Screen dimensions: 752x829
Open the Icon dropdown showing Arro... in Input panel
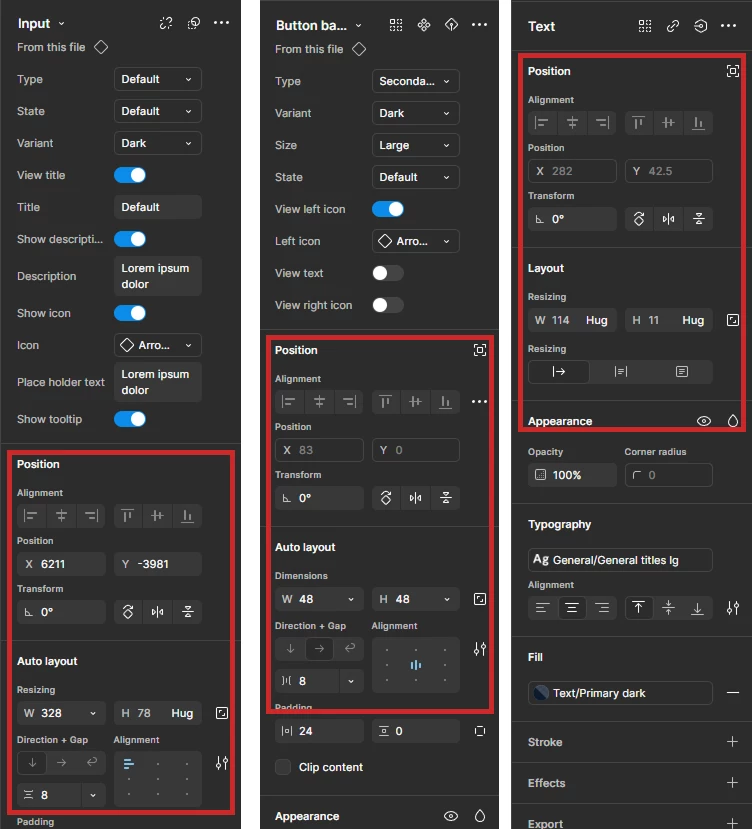point(158,345)
